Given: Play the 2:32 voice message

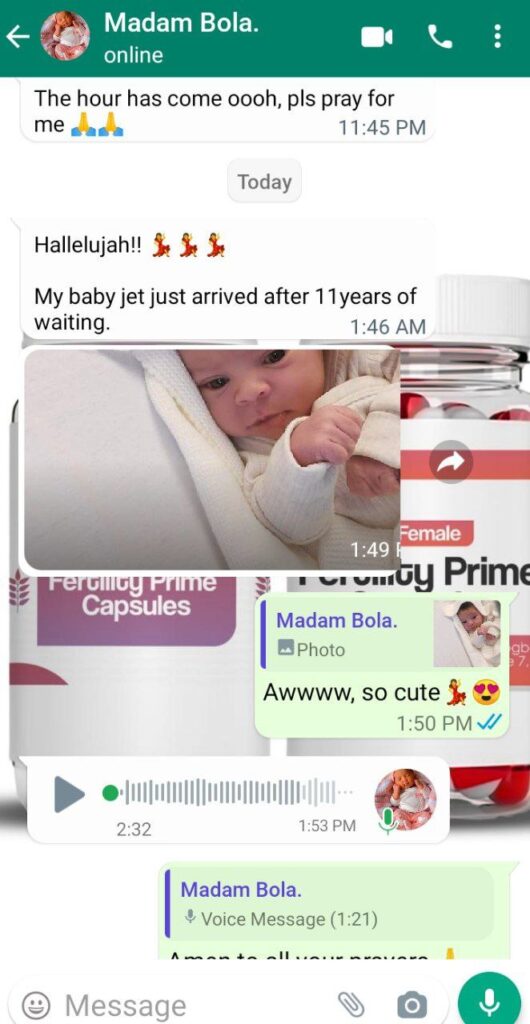Looking at the screenshot, I should click(x=70, y=793).
